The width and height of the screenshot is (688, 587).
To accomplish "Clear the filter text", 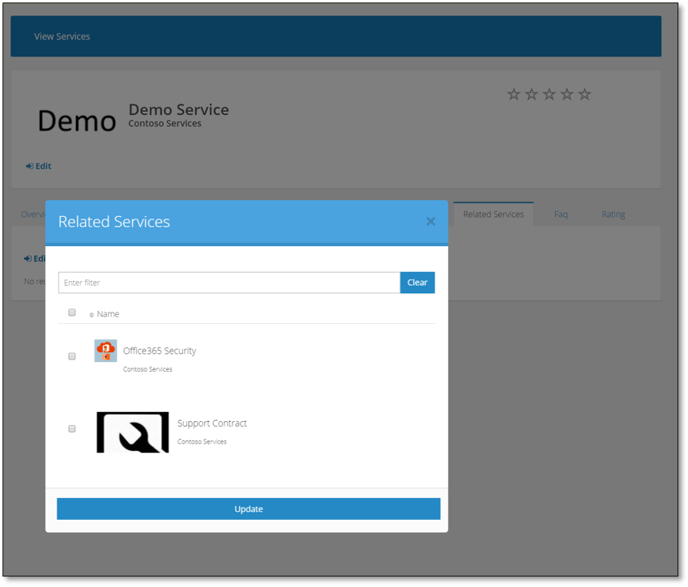I will point(417,283).
